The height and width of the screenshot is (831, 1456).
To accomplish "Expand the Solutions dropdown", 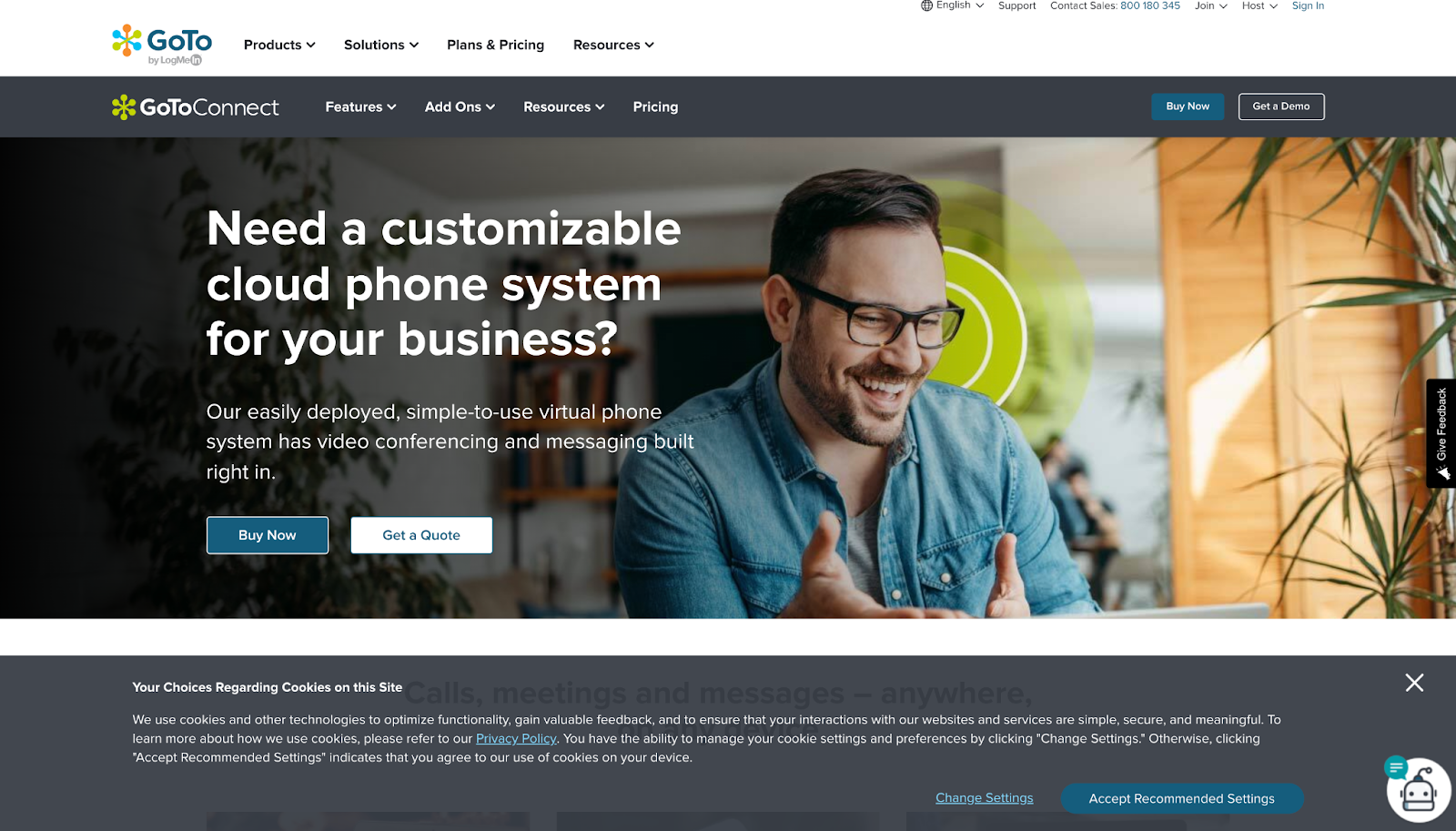I will tap(381, 45).
